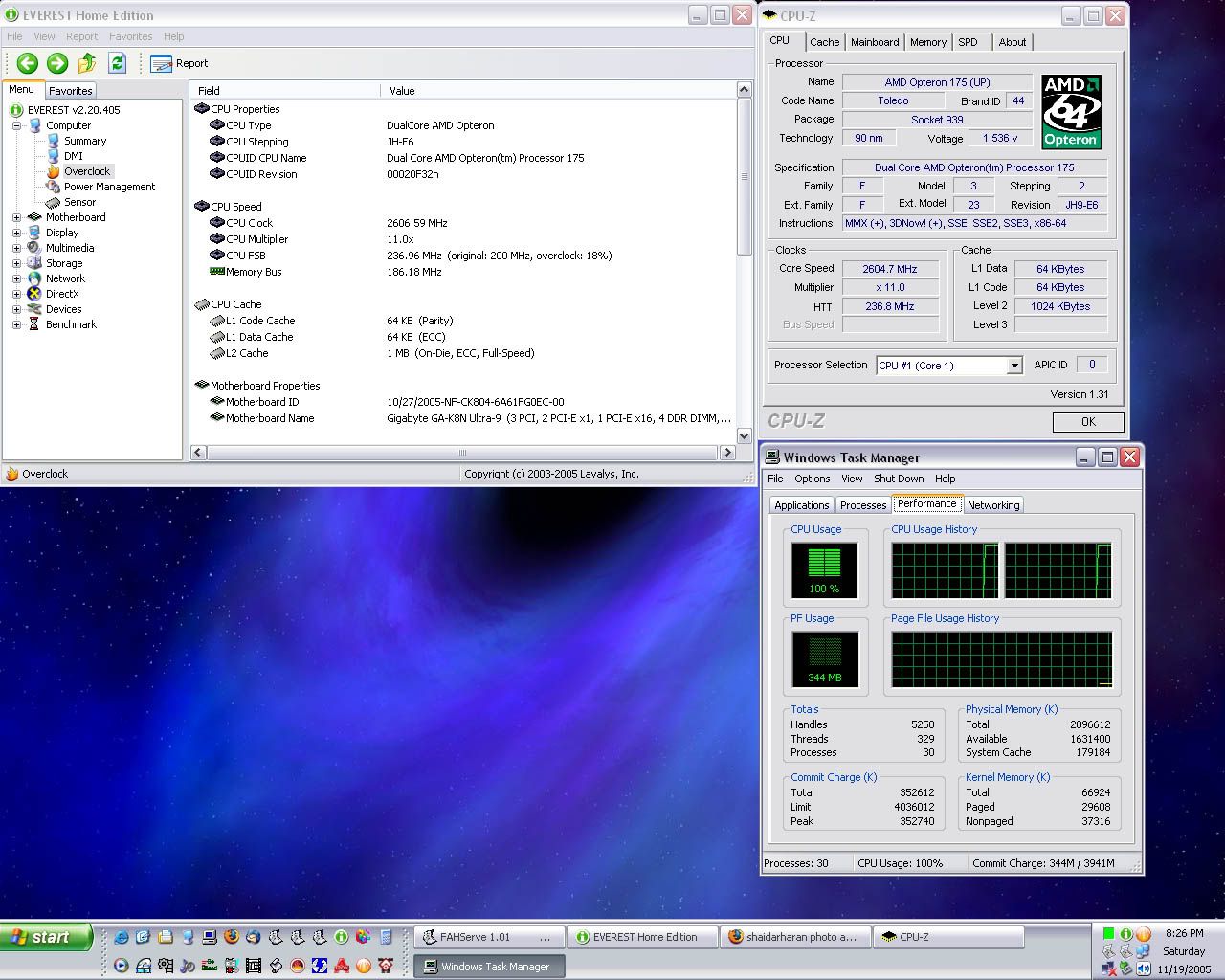
Task: Expand the Storage tree node
Action: click(16, 263)
